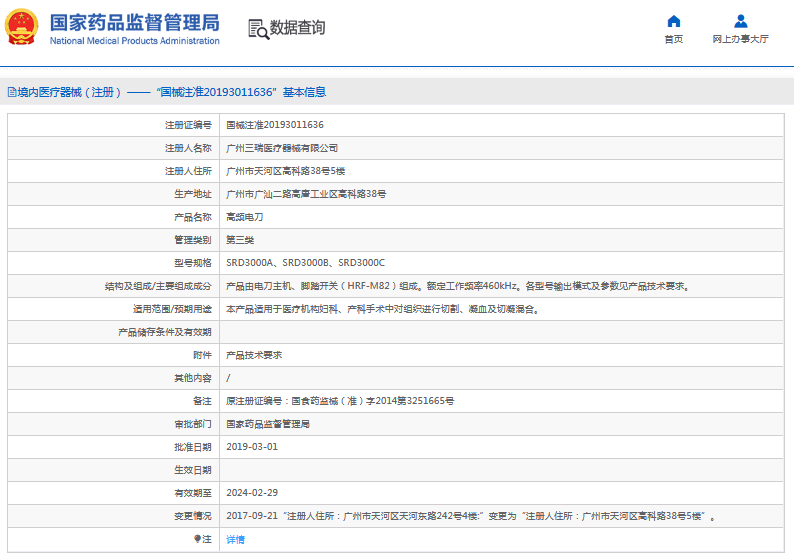Go to 首页 home icon
Viewport: 794px width, 559px height.
tap(673, 21)
